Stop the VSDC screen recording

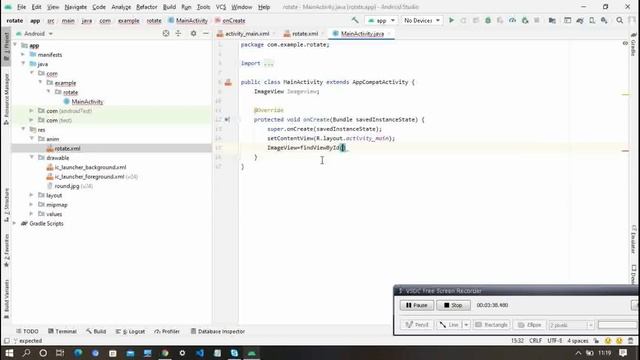coord(453,305)
